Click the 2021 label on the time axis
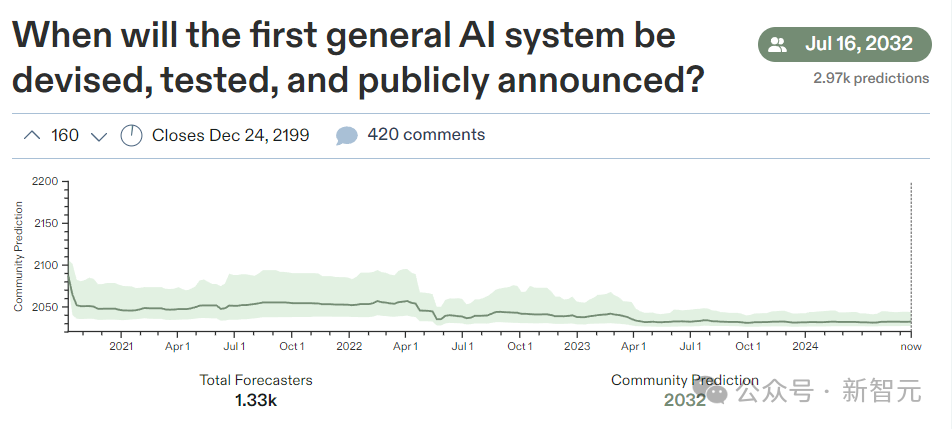 121,346
